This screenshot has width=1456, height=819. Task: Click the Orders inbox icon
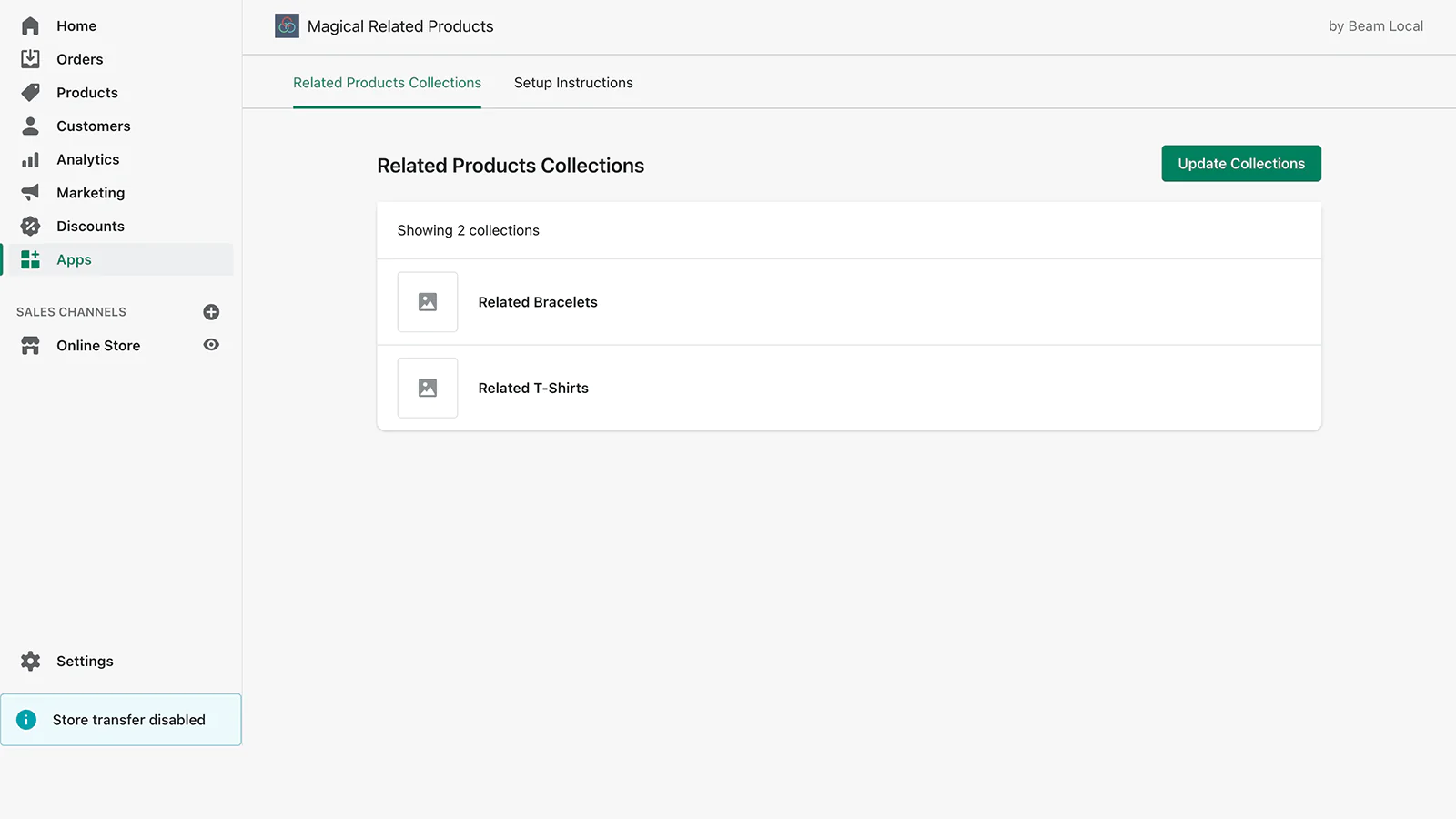point(30,59)
